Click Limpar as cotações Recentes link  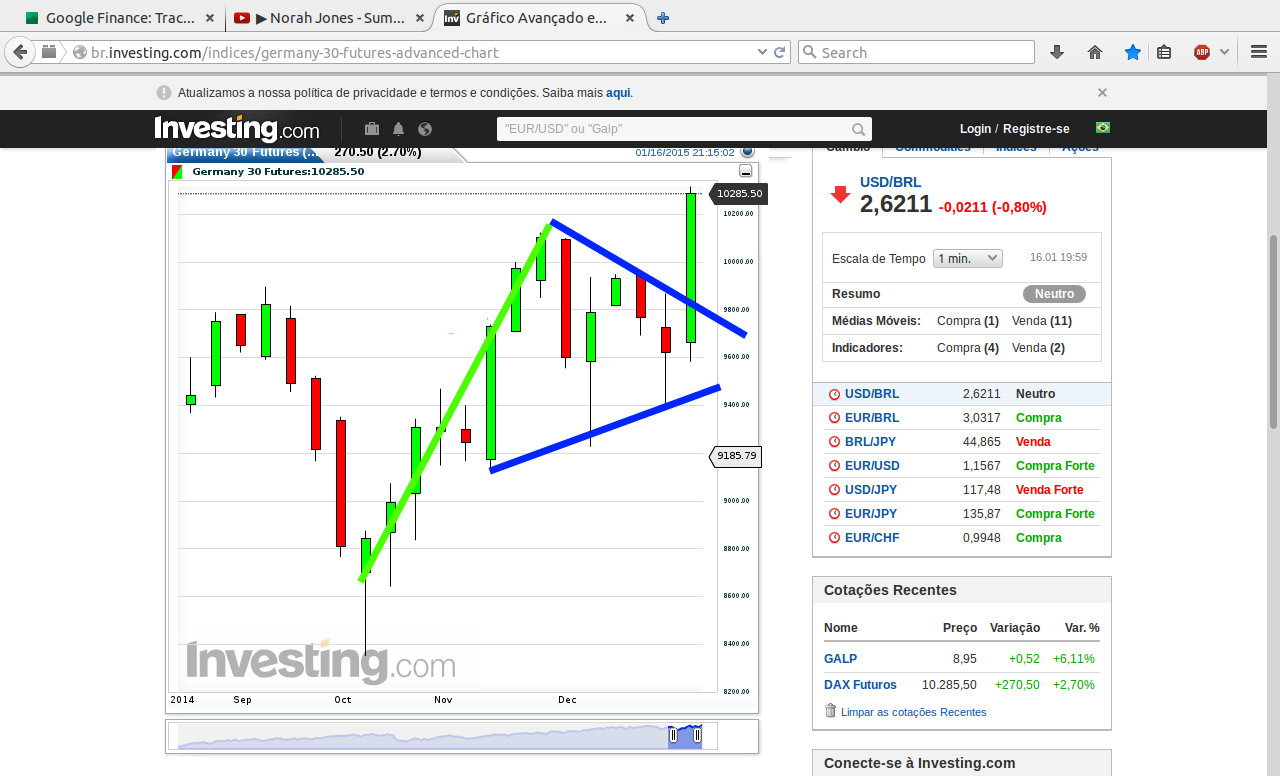click(913, 712)
